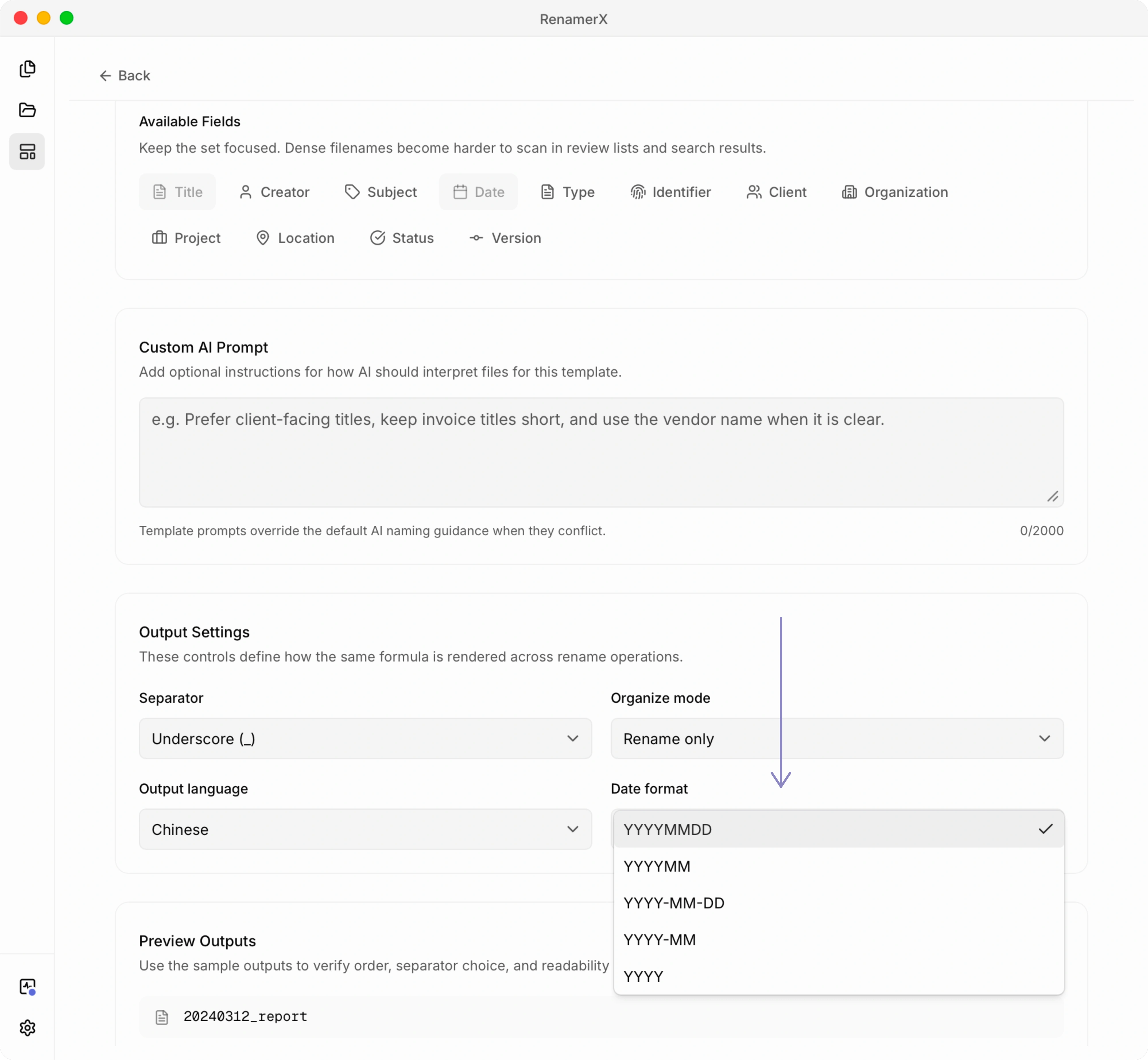Add the Creator field chip
Image resolution: width=1148 pixels, height=1060 pixels.
pos(274,192)
